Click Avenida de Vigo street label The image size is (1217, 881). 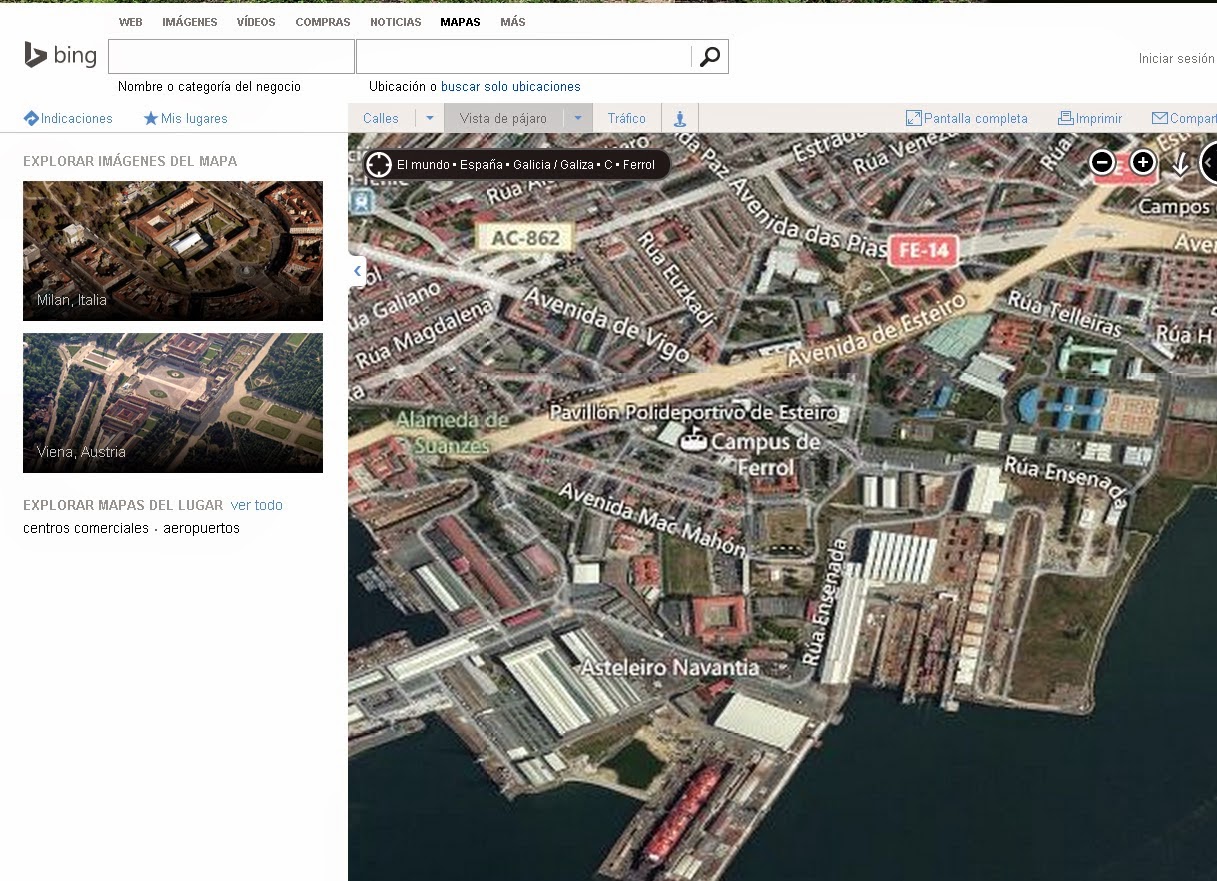[606, 325]
